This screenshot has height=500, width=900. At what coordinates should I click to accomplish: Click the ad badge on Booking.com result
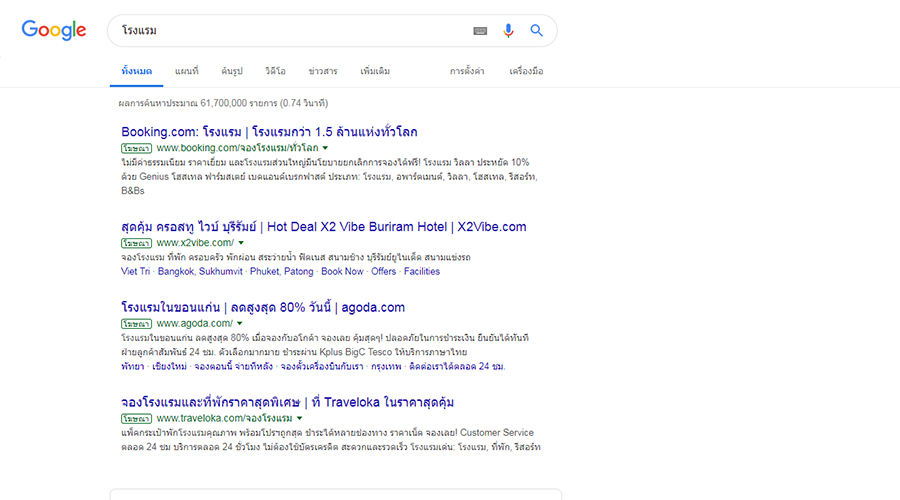pyautogui.click(x=137, y=148)
